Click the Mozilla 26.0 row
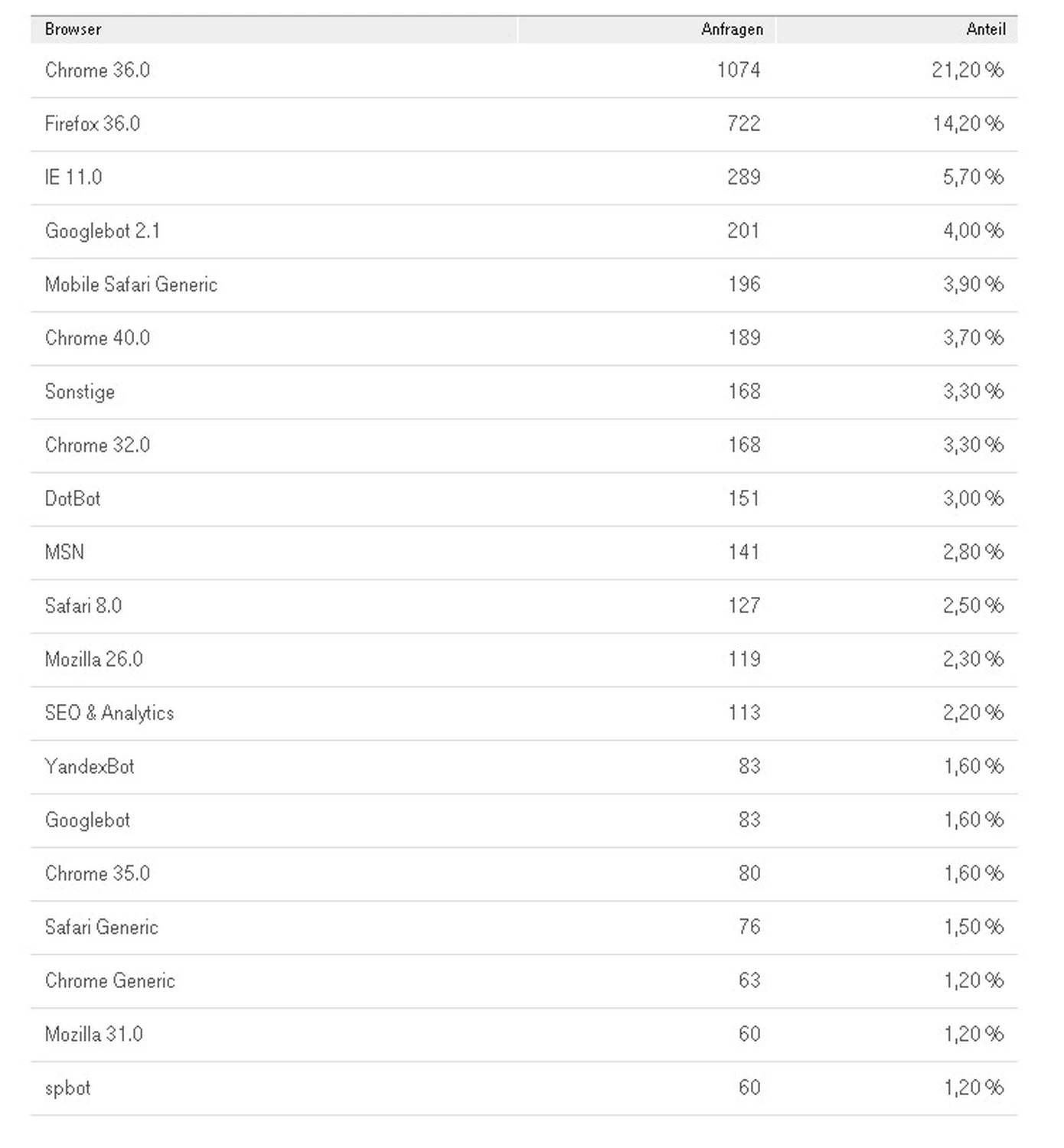 click(94, 660)
